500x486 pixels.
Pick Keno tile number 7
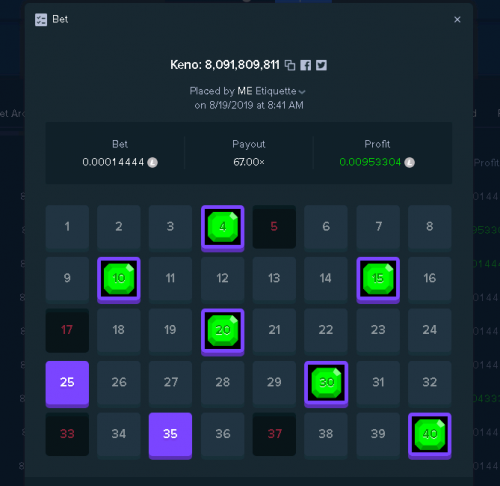(378, 228)
